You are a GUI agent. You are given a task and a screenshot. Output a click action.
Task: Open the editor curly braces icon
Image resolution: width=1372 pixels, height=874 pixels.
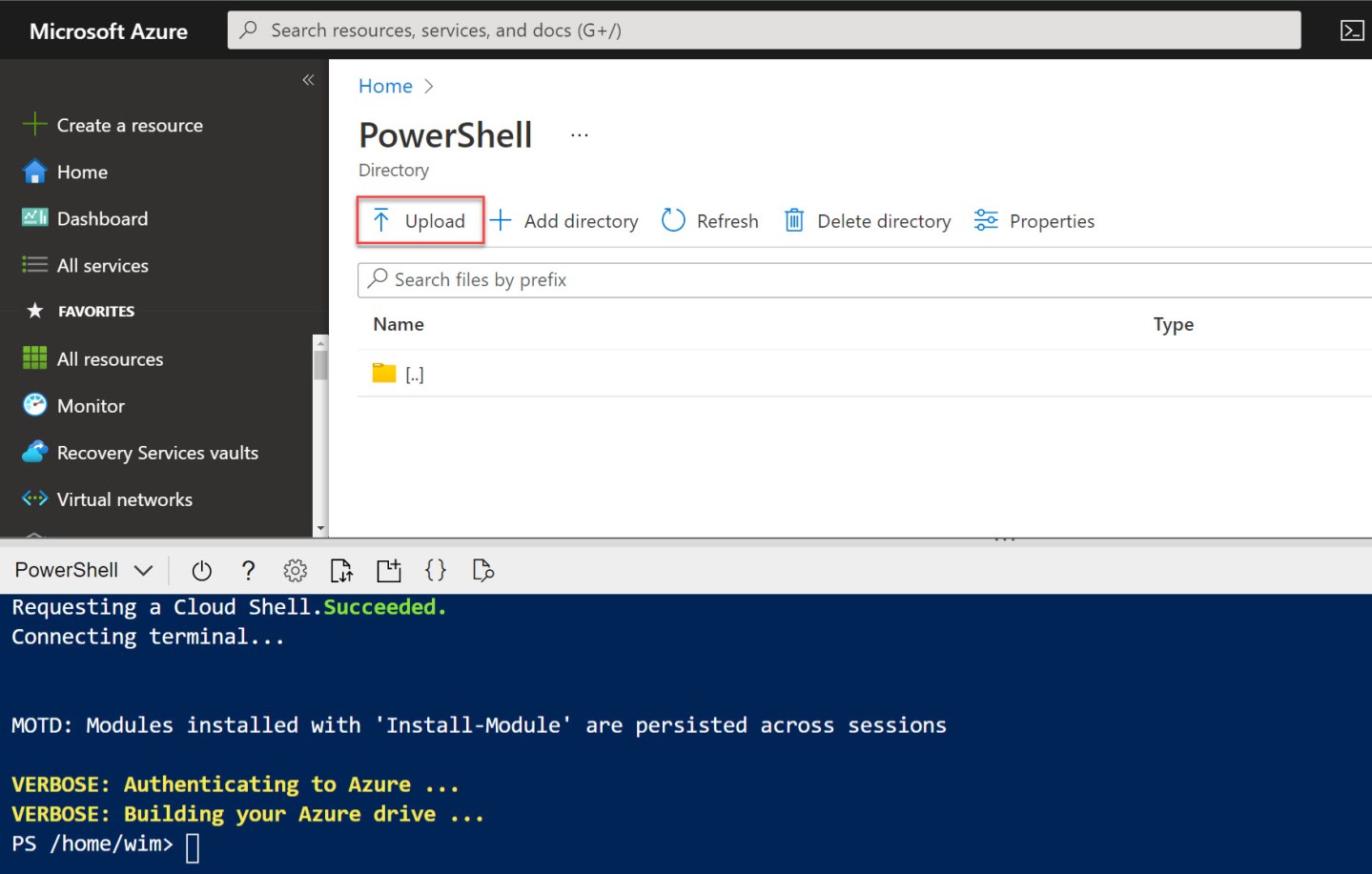click(436, 570)
